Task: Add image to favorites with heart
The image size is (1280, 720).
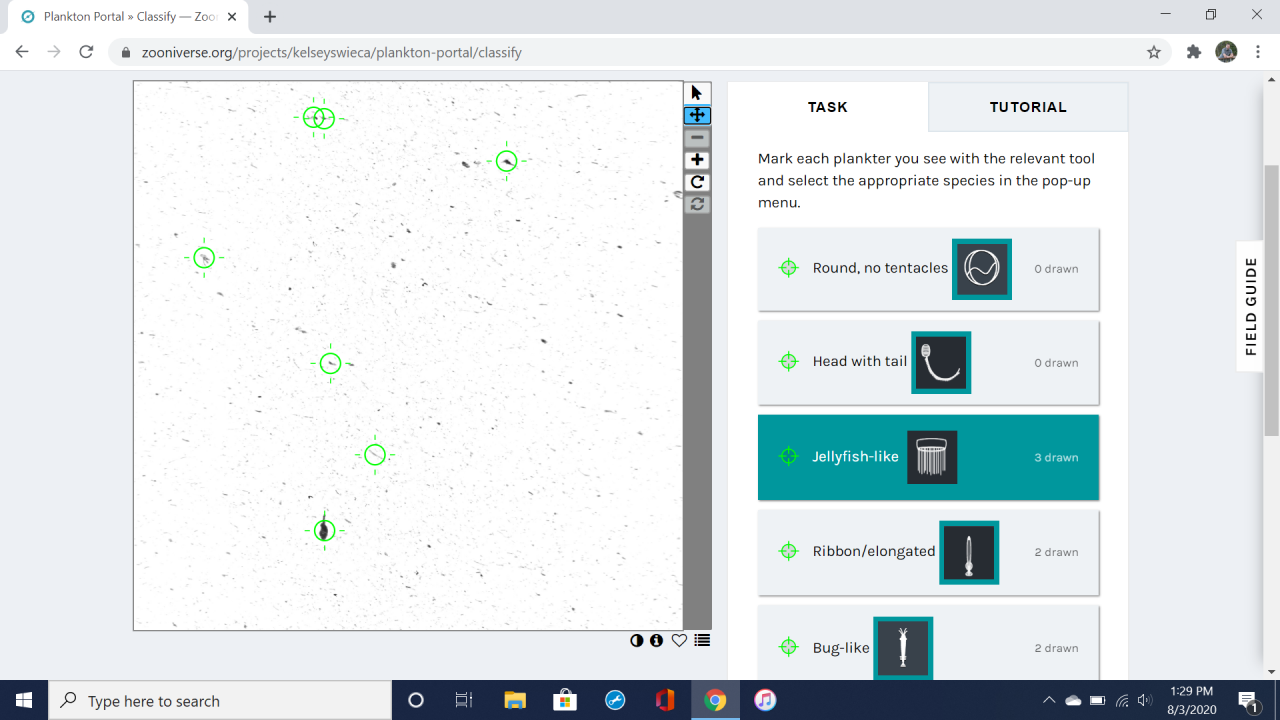Action: click(x=679, y=640)
